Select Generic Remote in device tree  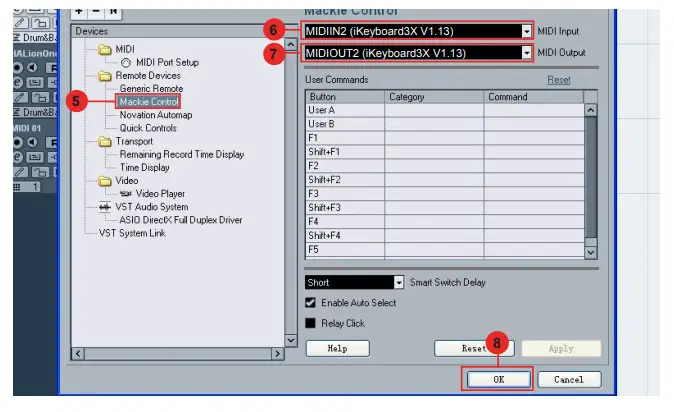tap(151, 89)
